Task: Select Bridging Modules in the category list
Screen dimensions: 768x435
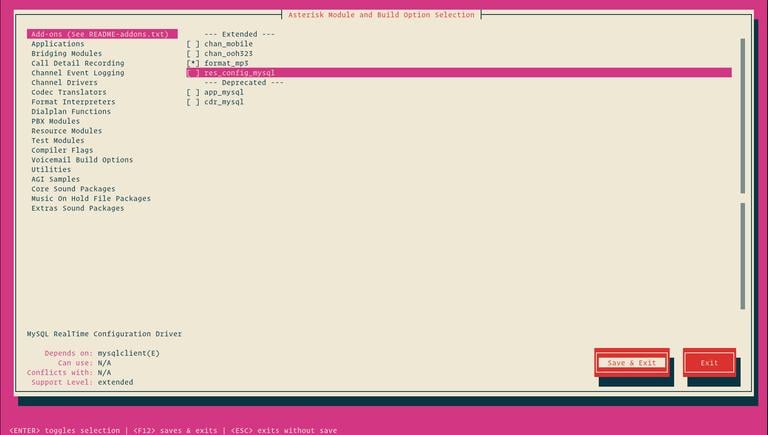Action: (66, 53)
